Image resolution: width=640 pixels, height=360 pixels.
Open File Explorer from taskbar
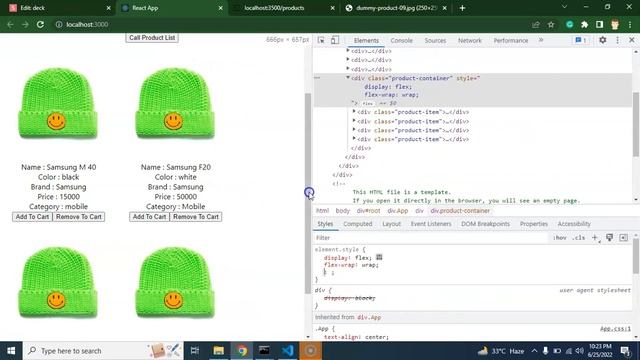[219, 351]
